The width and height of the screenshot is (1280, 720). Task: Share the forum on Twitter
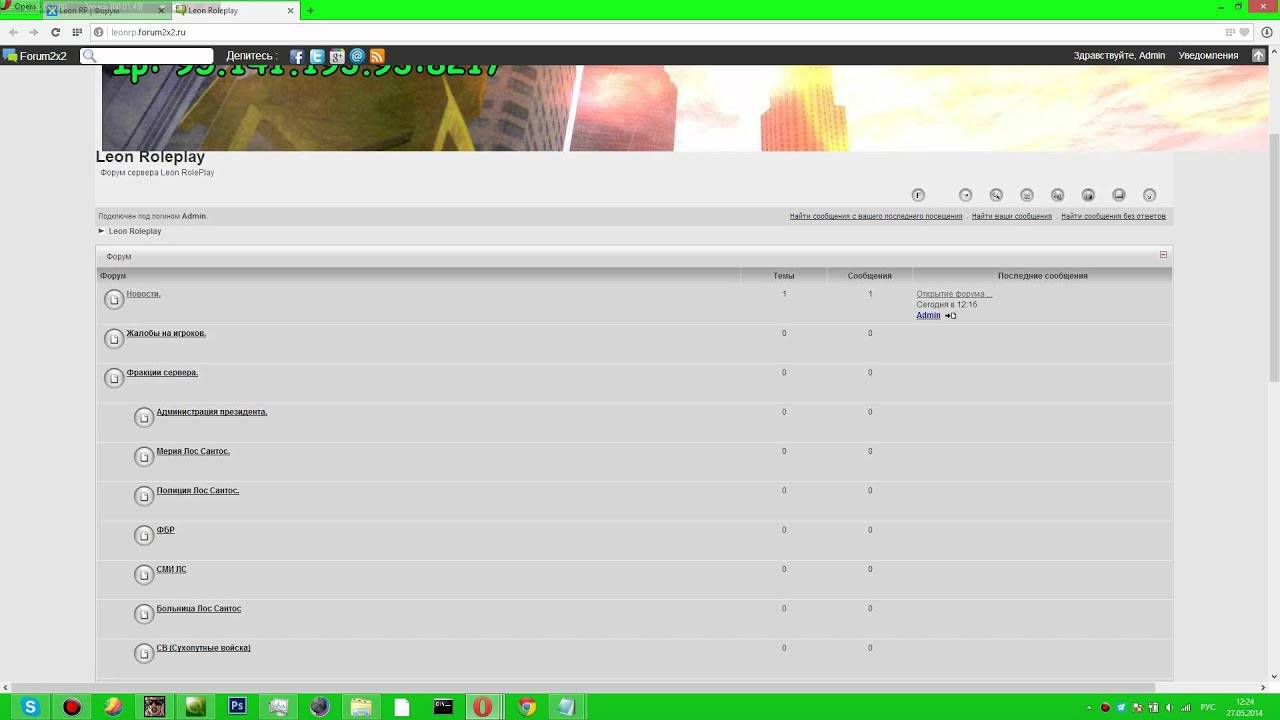(x=317, y=56)
